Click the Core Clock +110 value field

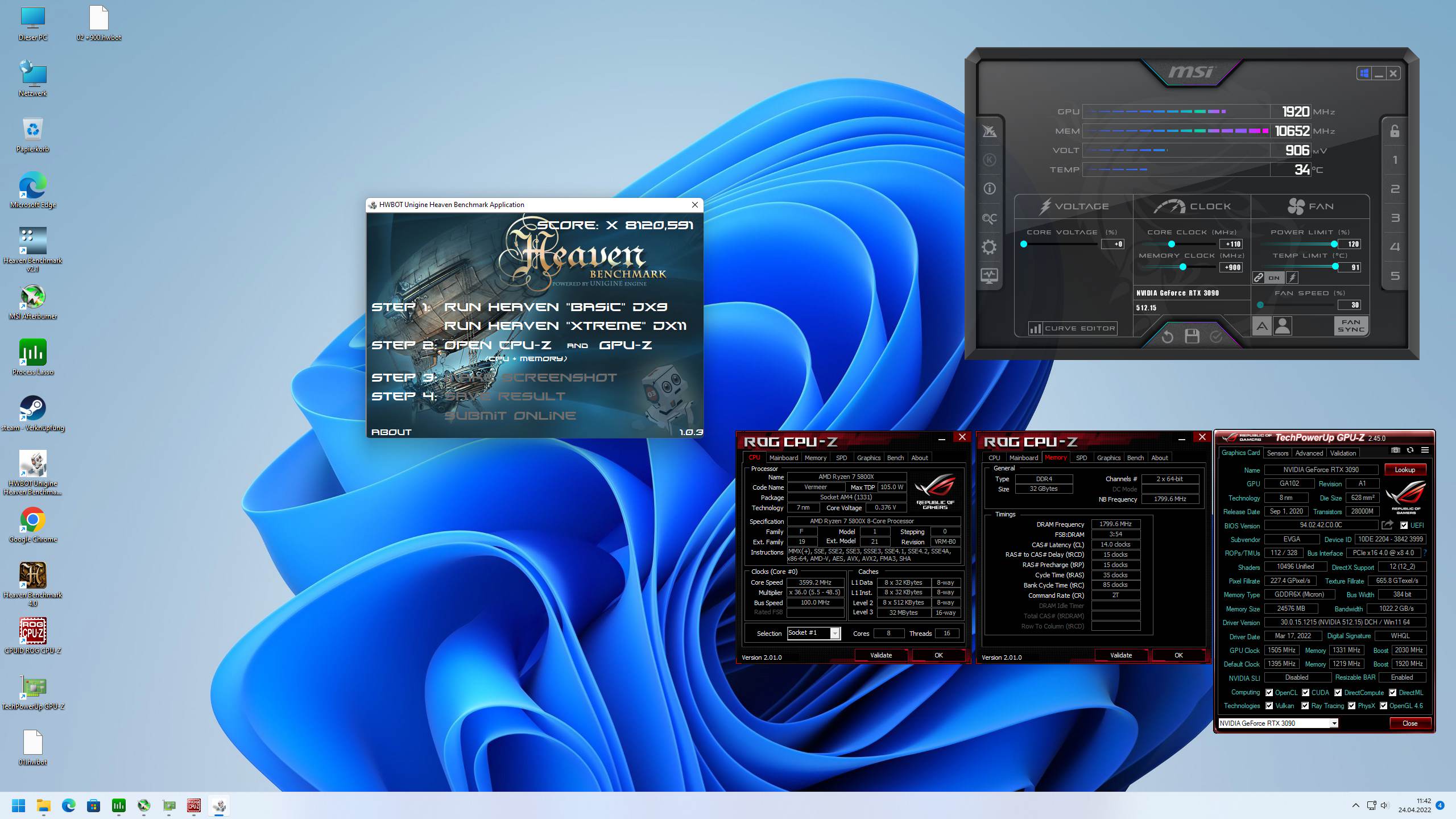pyautogui.click(x=1231, y=244)
